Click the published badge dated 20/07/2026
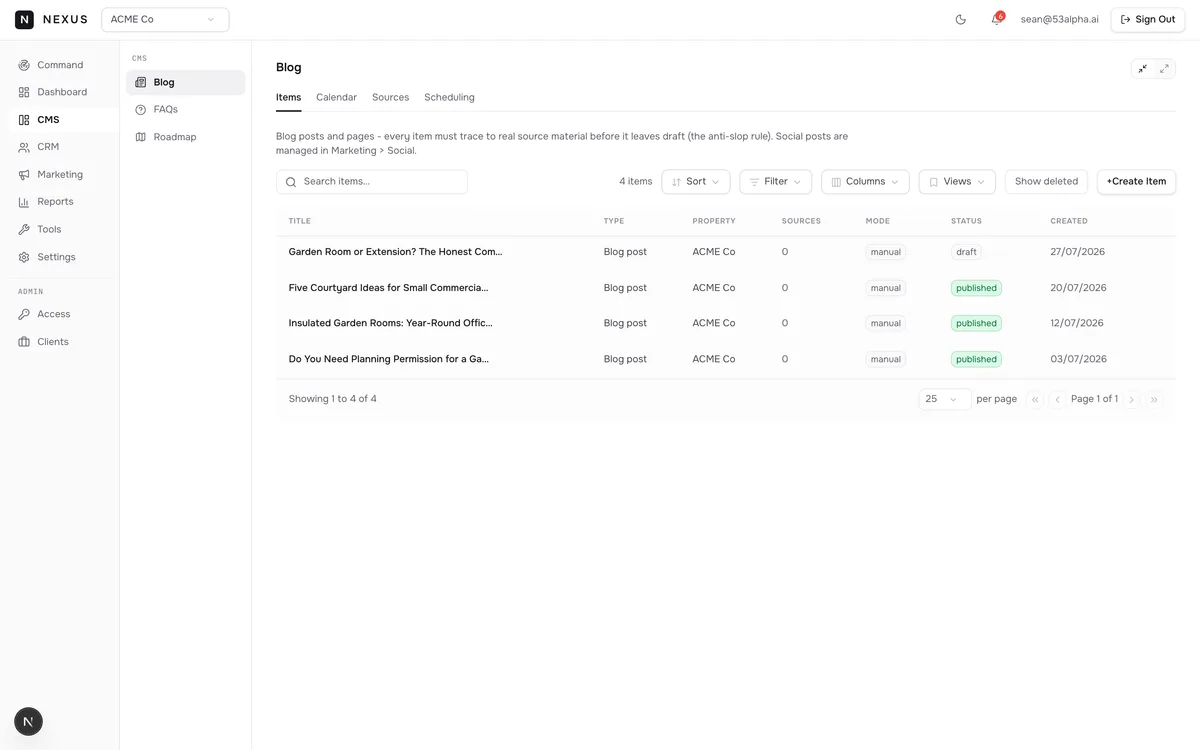 pyautogui.click(x=976, y=288)
